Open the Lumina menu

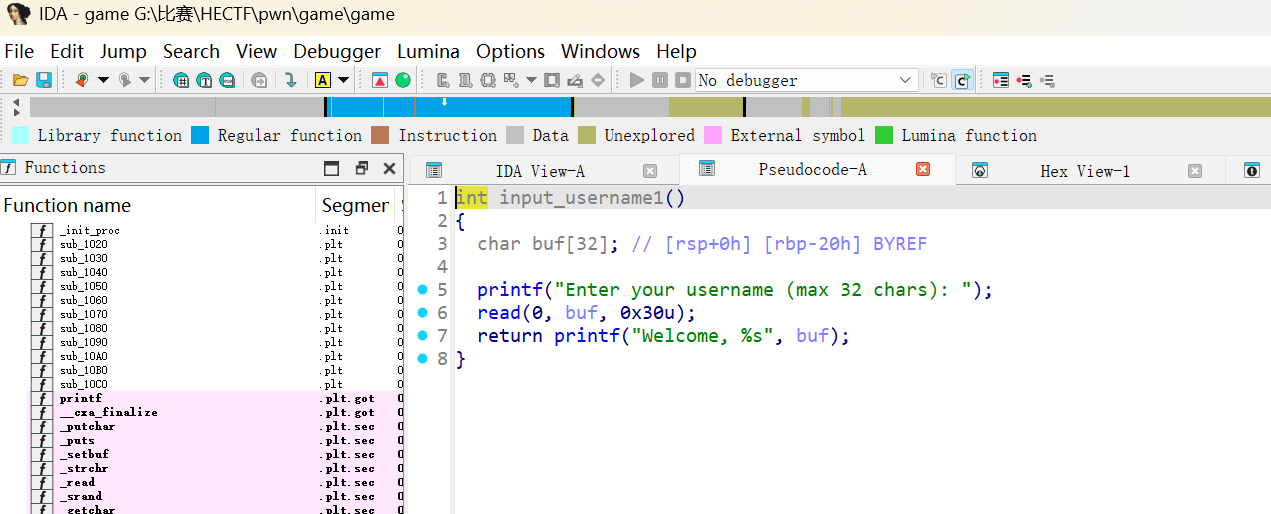(x=428, y=51)
